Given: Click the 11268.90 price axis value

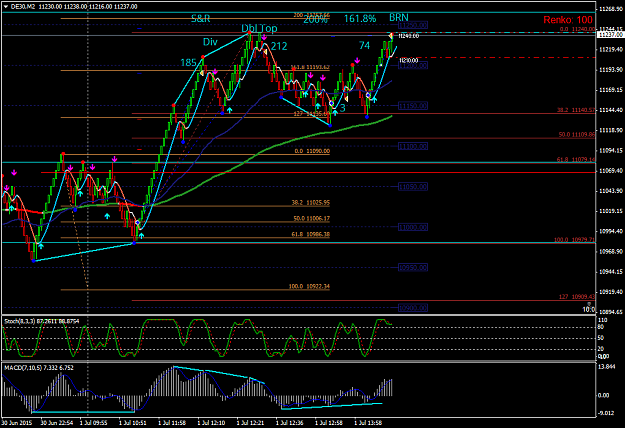Looking at the screenshot, I should 611,9.
